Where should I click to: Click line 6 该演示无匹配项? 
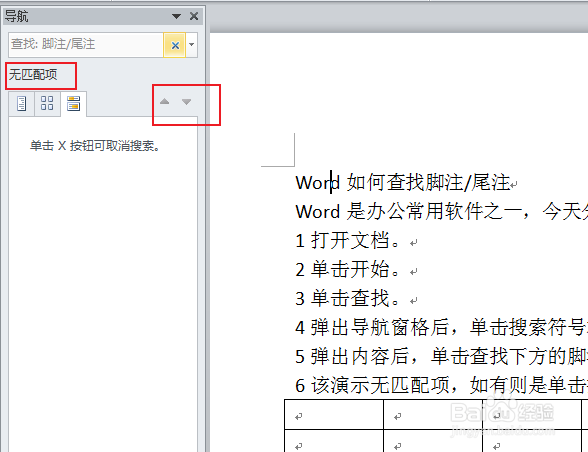pyautogui.click(x=441, y=385)
